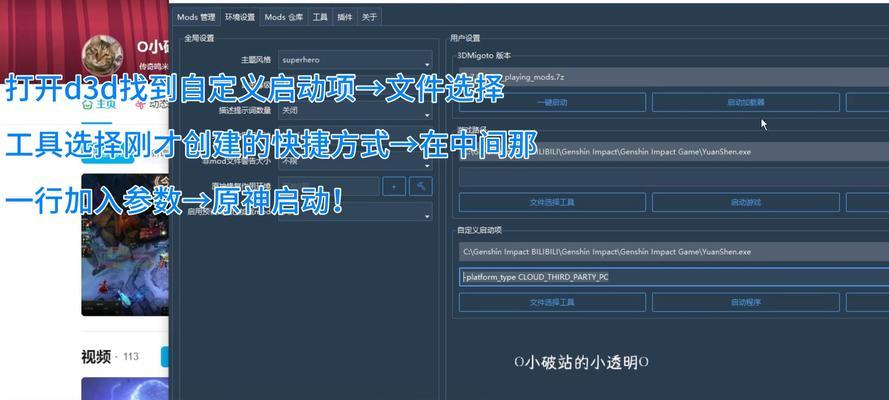
Task: Click 文件选择工具 under the platform_type field
Action: (x=552, y=303)
